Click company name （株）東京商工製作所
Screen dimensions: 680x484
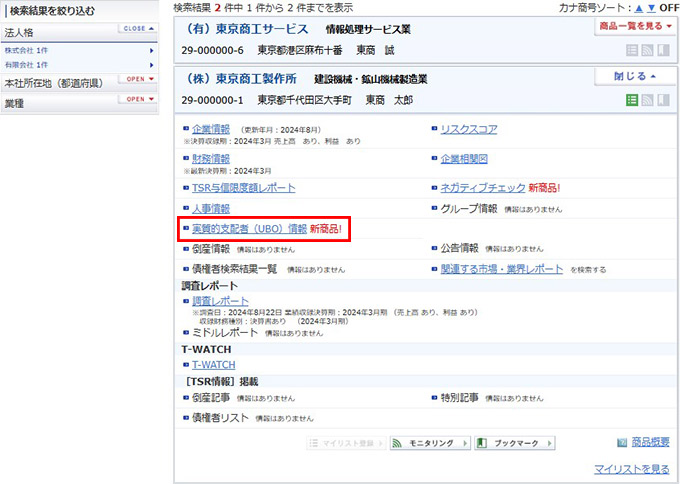tap(241, 78)
